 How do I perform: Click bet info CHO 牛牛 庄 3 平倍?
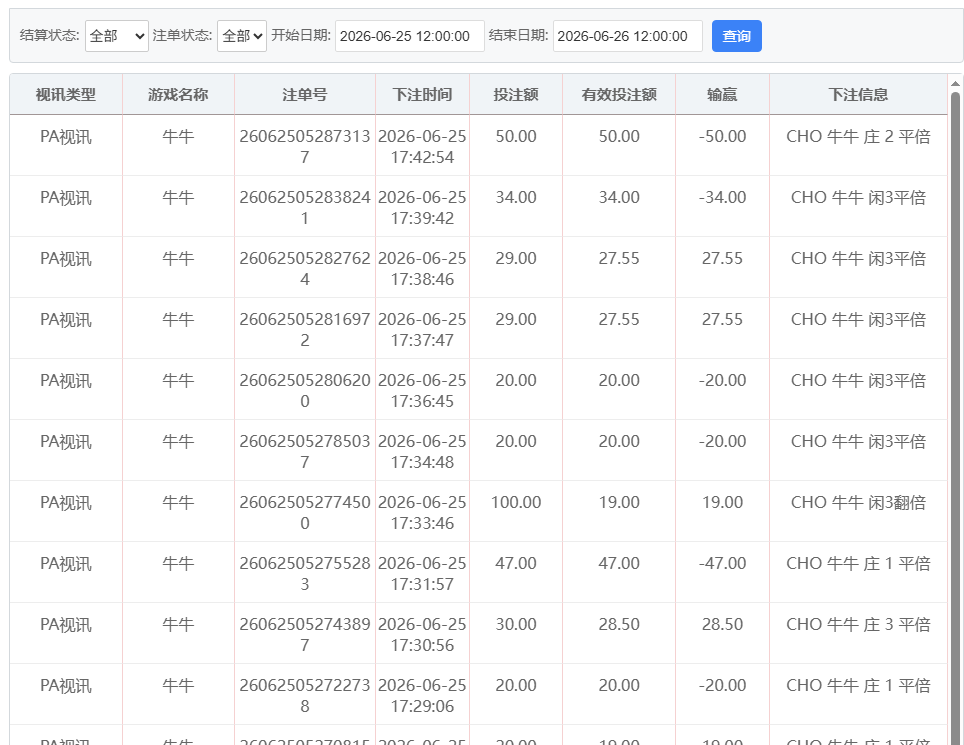pyautogui.click(x=858, y=624)
